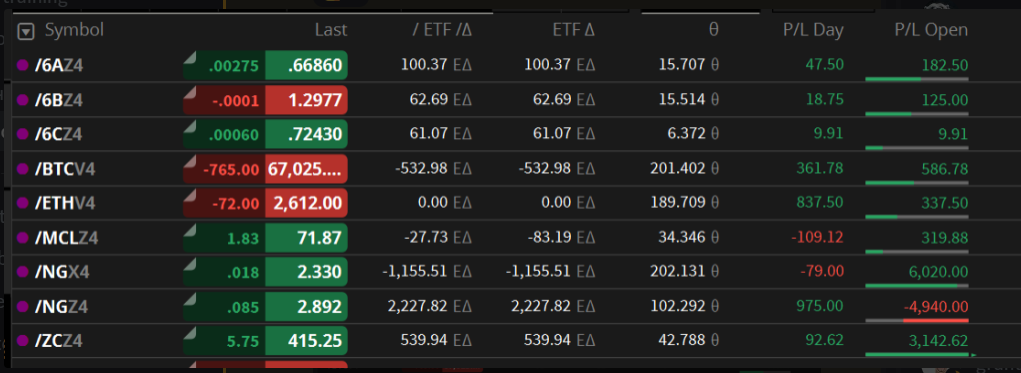Click the ETF Δ column header
Screen dimensions: 1021x373
[x=573, y=30]
